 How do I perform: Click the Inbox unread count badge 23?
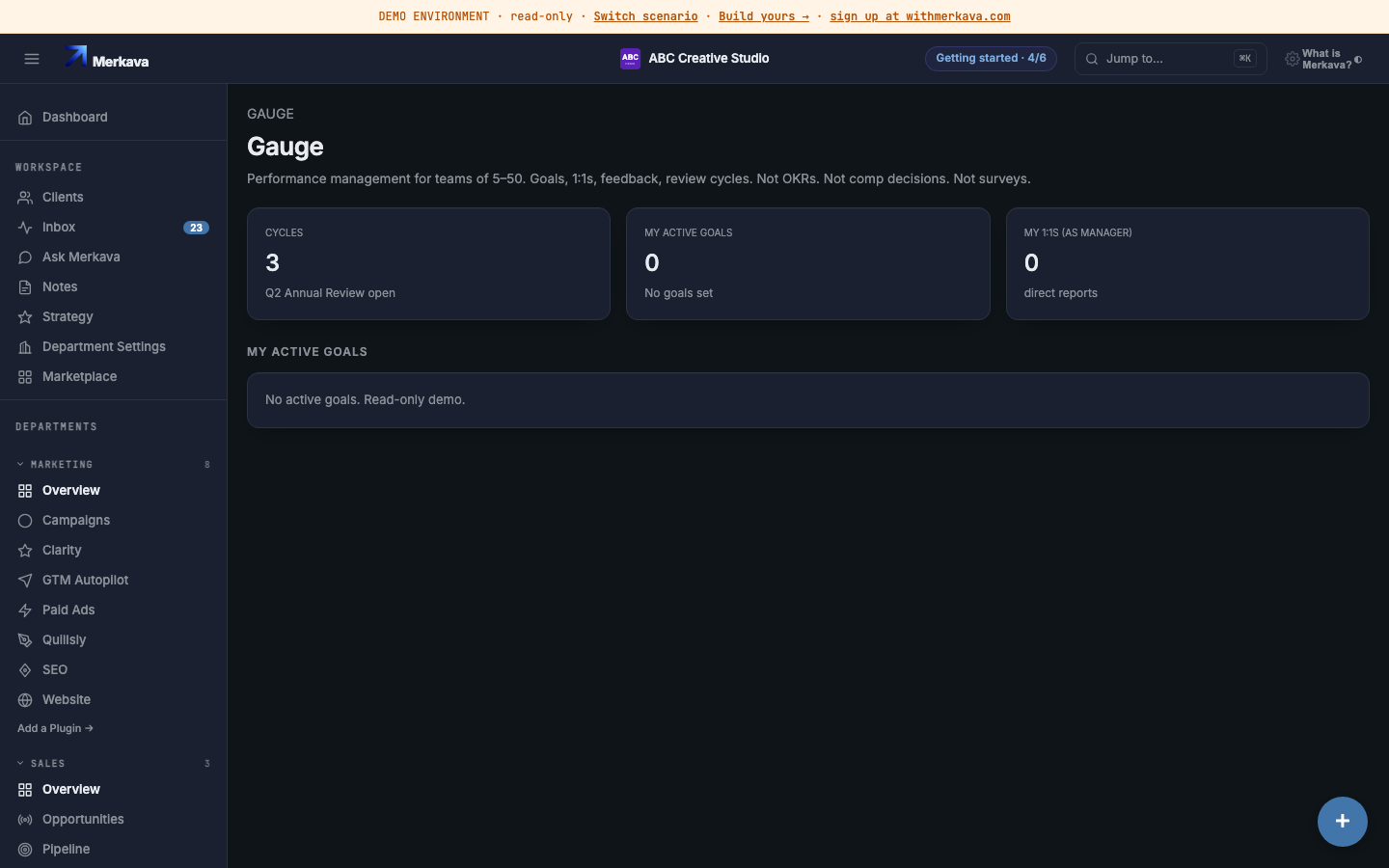point(196,228)
